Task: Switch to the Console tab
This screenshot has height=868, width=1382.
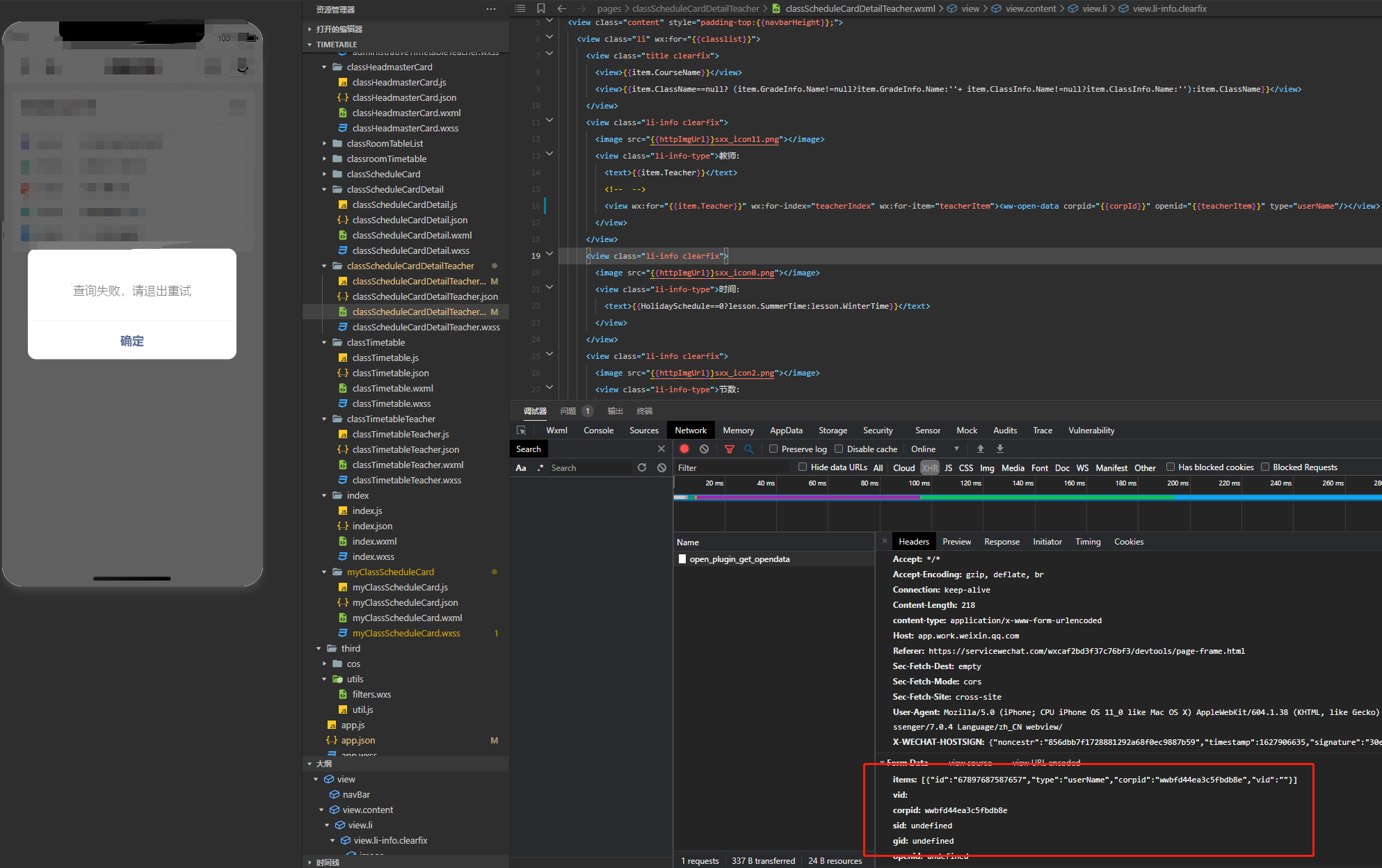Action: [x=598, y=431]
